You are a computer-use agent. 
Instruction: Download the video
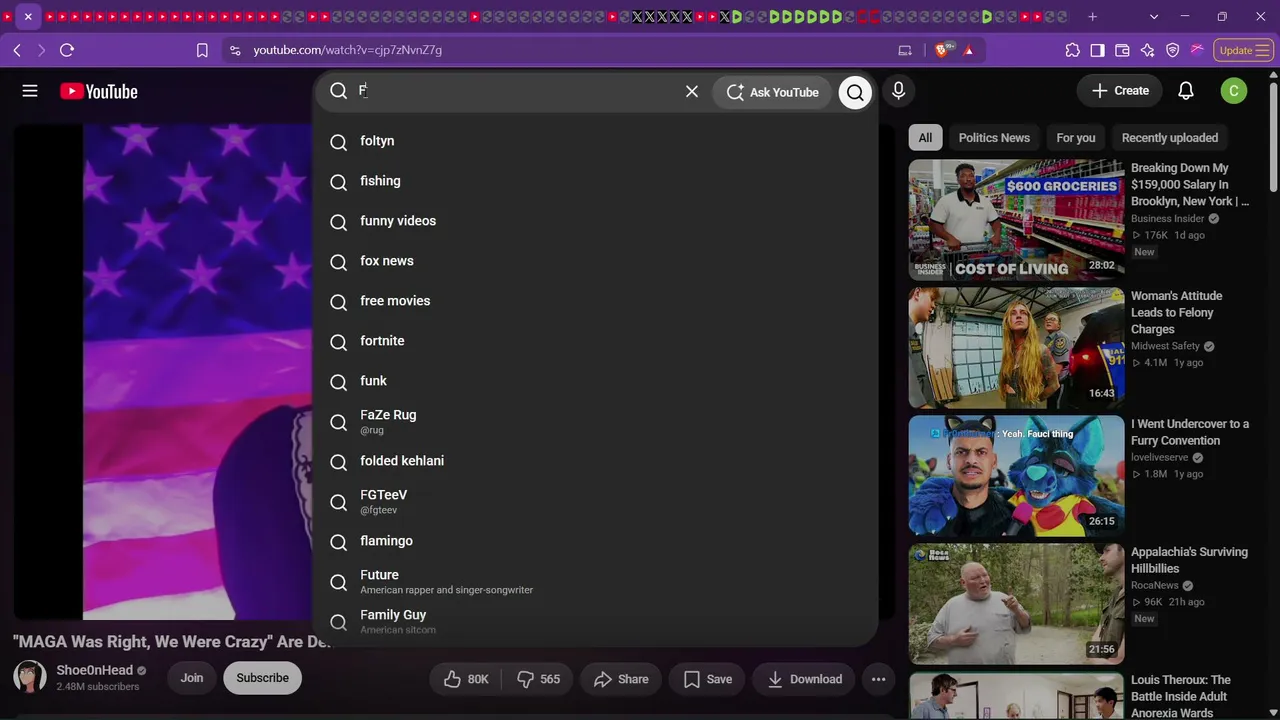click(804, 679)
